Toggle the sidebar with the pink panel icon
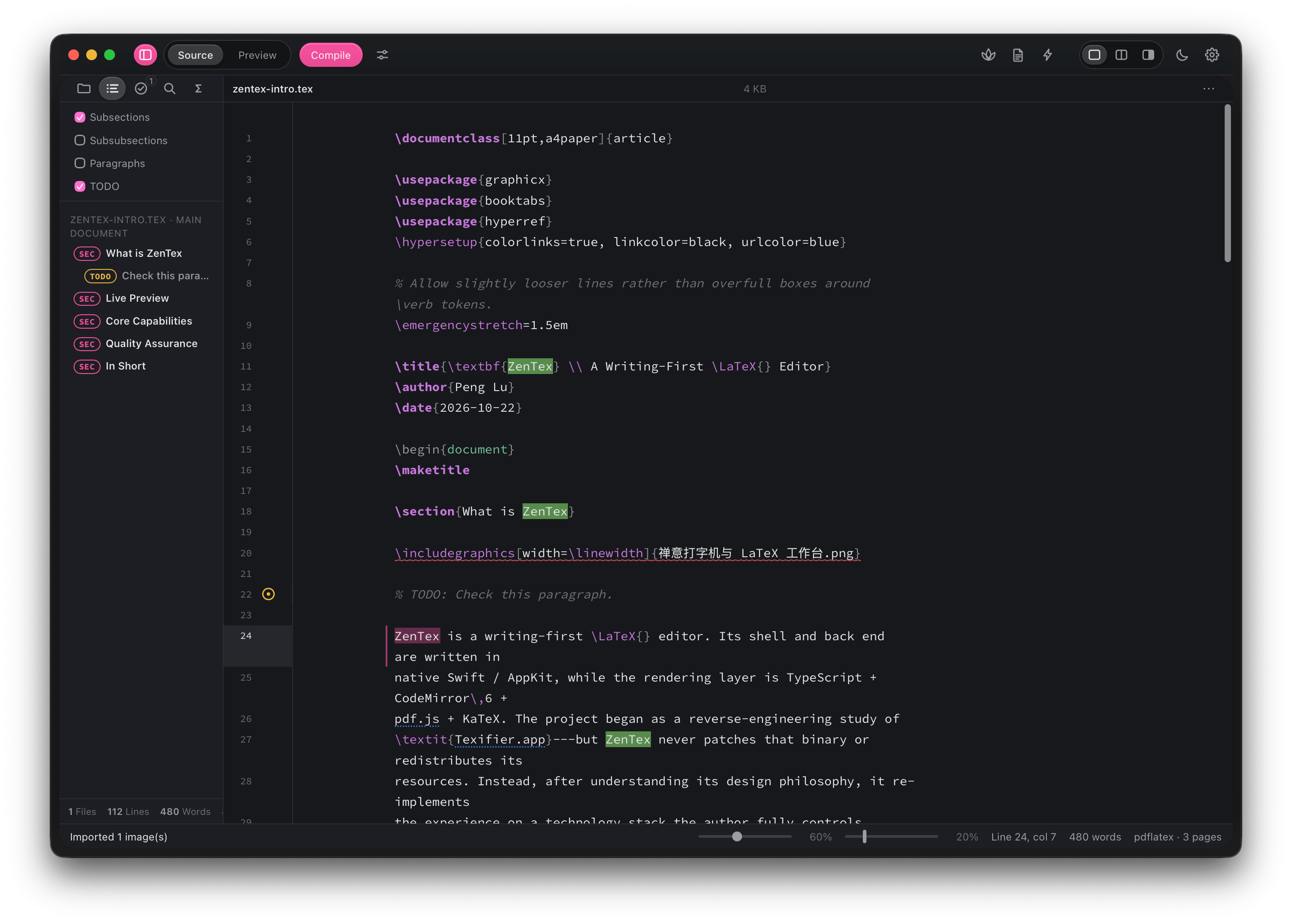The width and height of the screenshot is (1292, 924). pyautogui.click(x=145, y=55)
